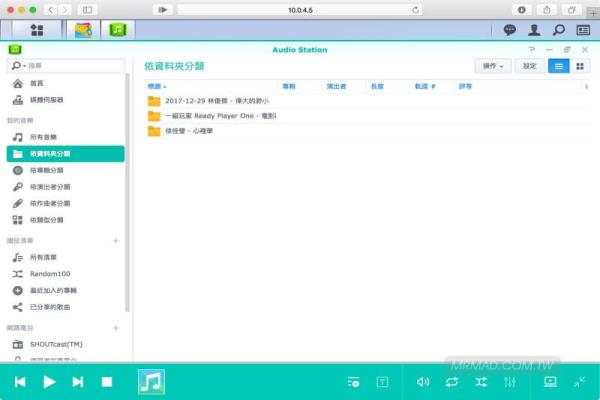Browse By Genre item with grid icon
Screen dimensions: 600x400
(x=65, y=220)
